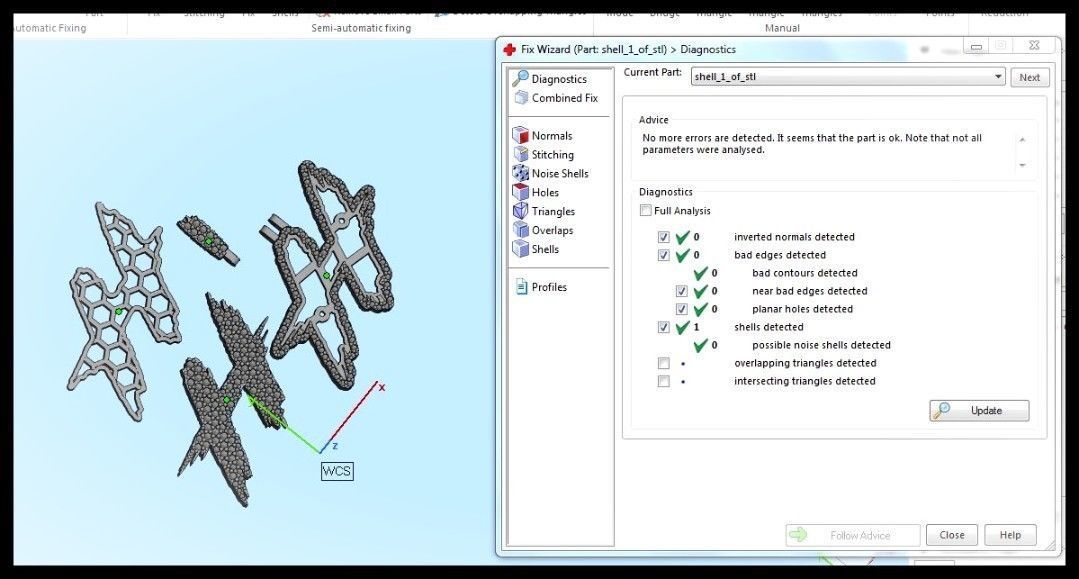The height and width of the screenshot is (579, 1079).
Task: Enable intersecting triangles detected checkbox
Action: point(663,381)
